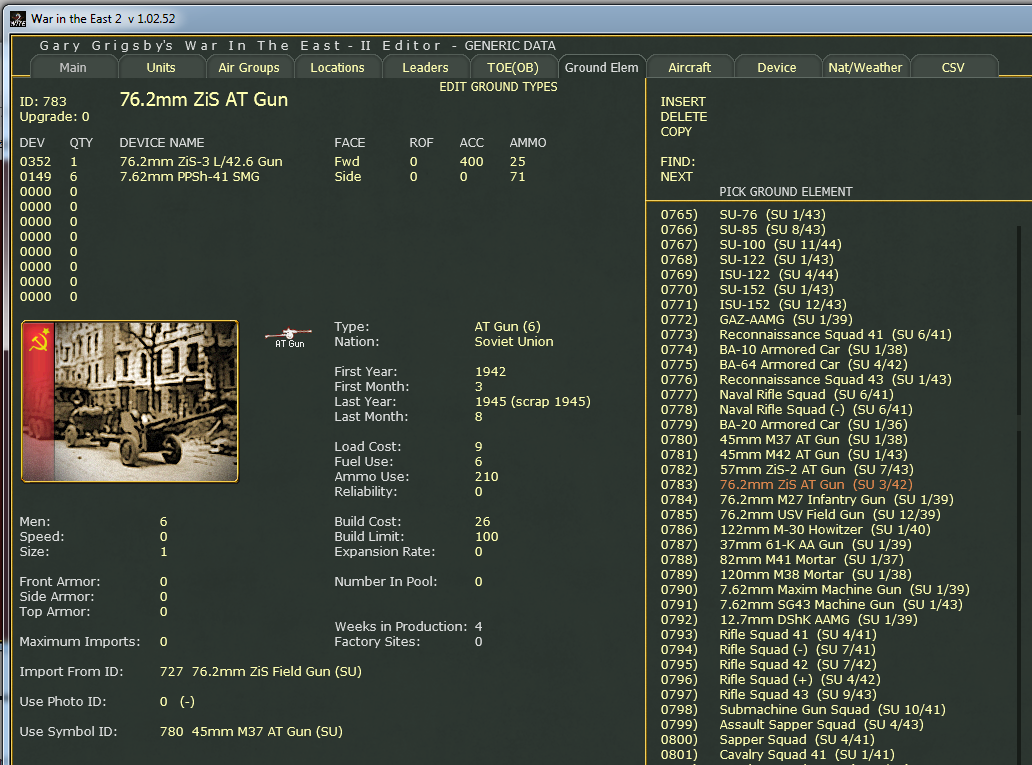Select 37mm 61-K AA Gun entry
This screenshot has width=1032, height=765.
tap(815, 545)
